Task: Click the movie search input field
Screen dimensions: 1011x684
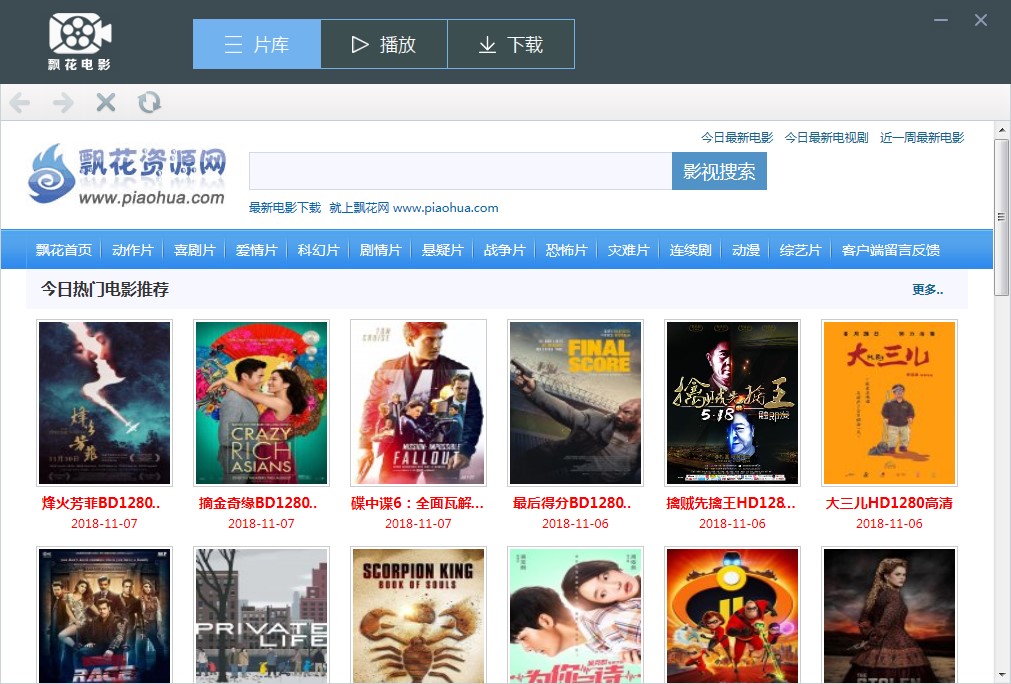Action: pyautogui.click(x=460, y=171)
